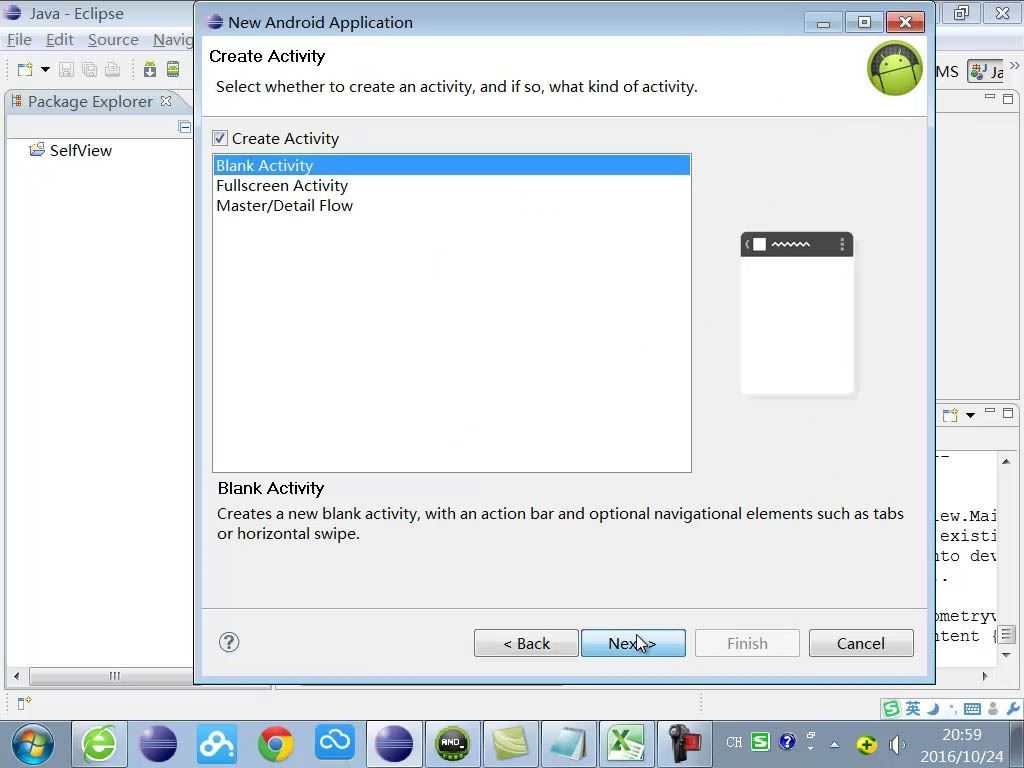
Task: Click the green 360 plus tray icon
Action: pyautogui.click(x=867, y=744)
